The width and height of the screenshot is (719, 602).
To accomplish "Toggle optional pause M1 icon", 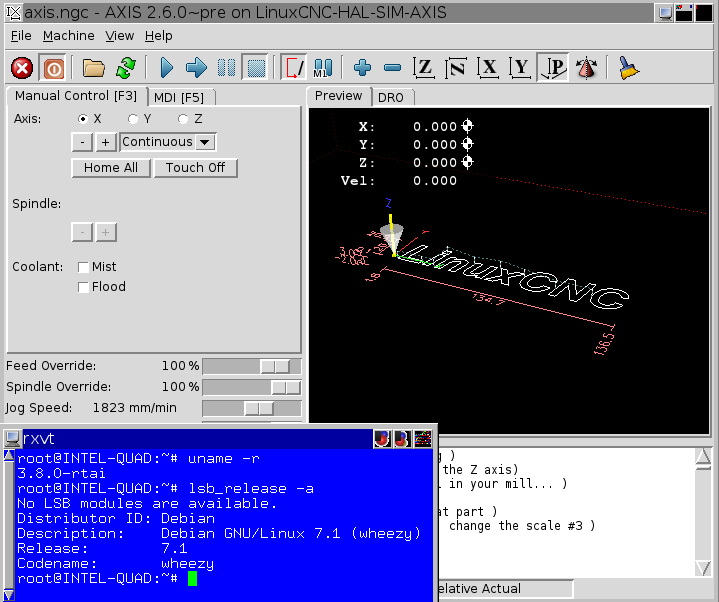I will tap(323, 68).
